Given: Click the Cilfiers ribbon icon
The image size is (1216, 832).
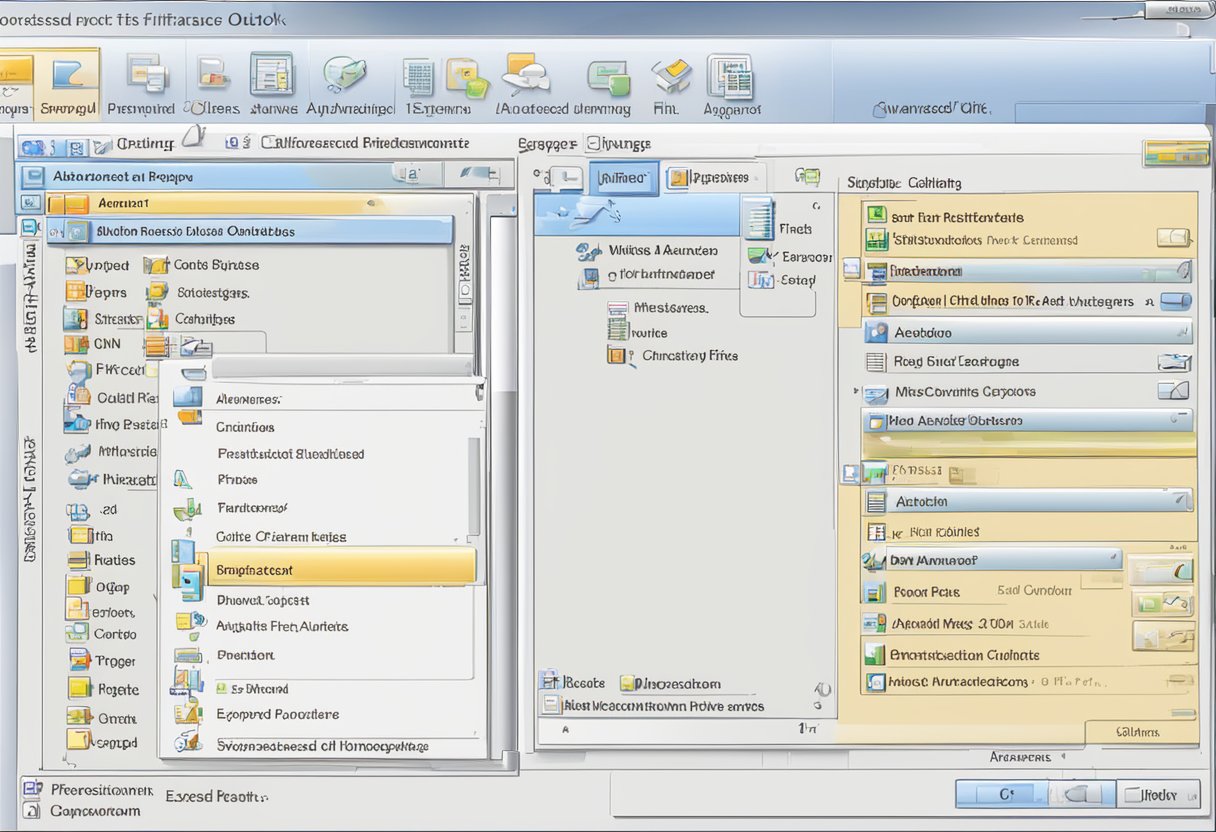Looking at the screenshot, I should coord(213,76).
